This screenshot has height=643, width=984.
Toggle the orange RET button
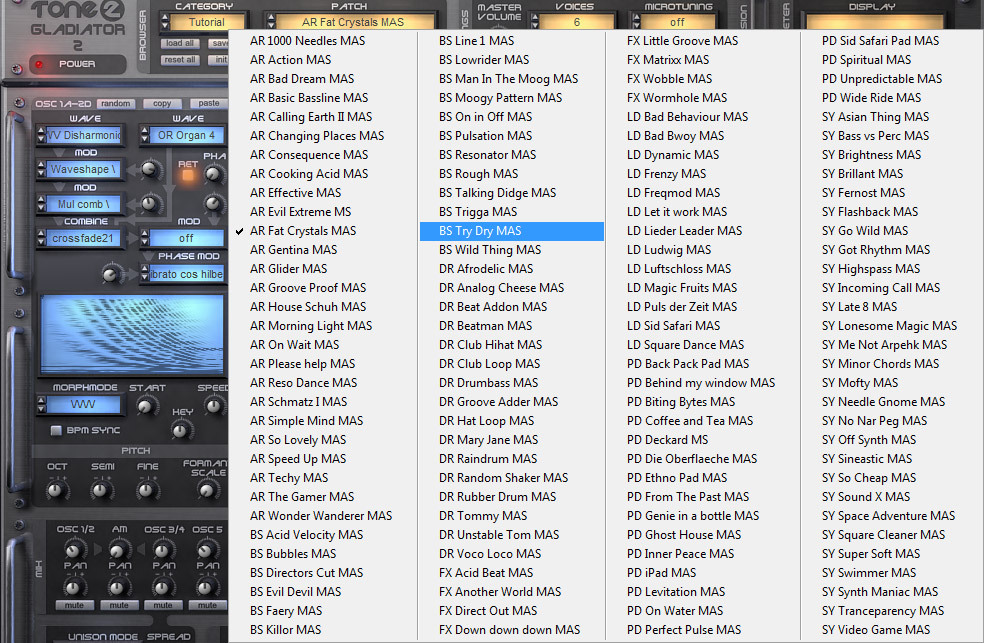tap(187, 174)
